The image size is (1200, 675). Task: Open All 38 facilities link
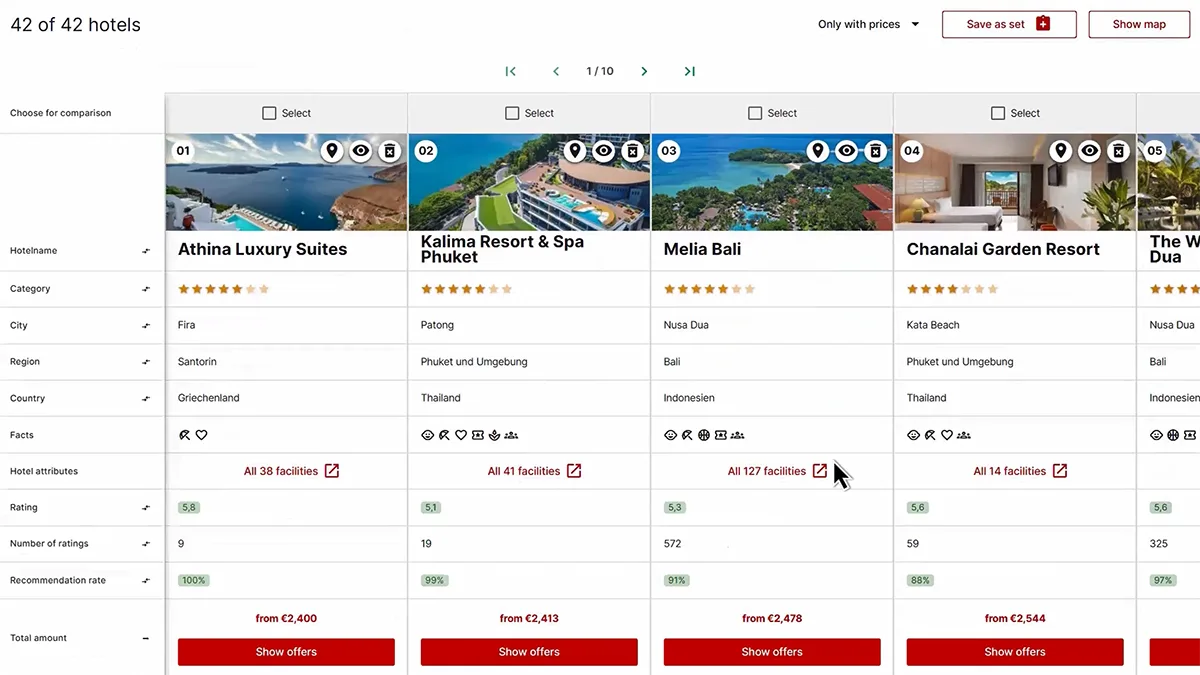[x=281, y=471]
